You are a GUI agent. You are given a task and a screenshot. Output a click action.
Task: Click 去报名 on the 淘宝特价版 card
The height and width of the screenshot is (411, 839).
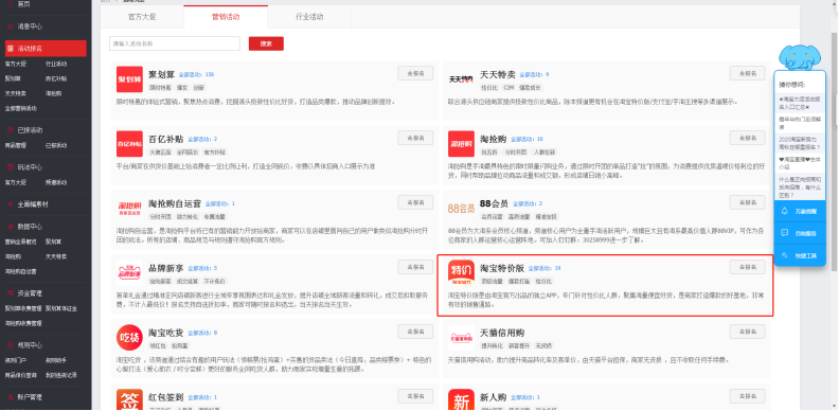tap(748, 267)
